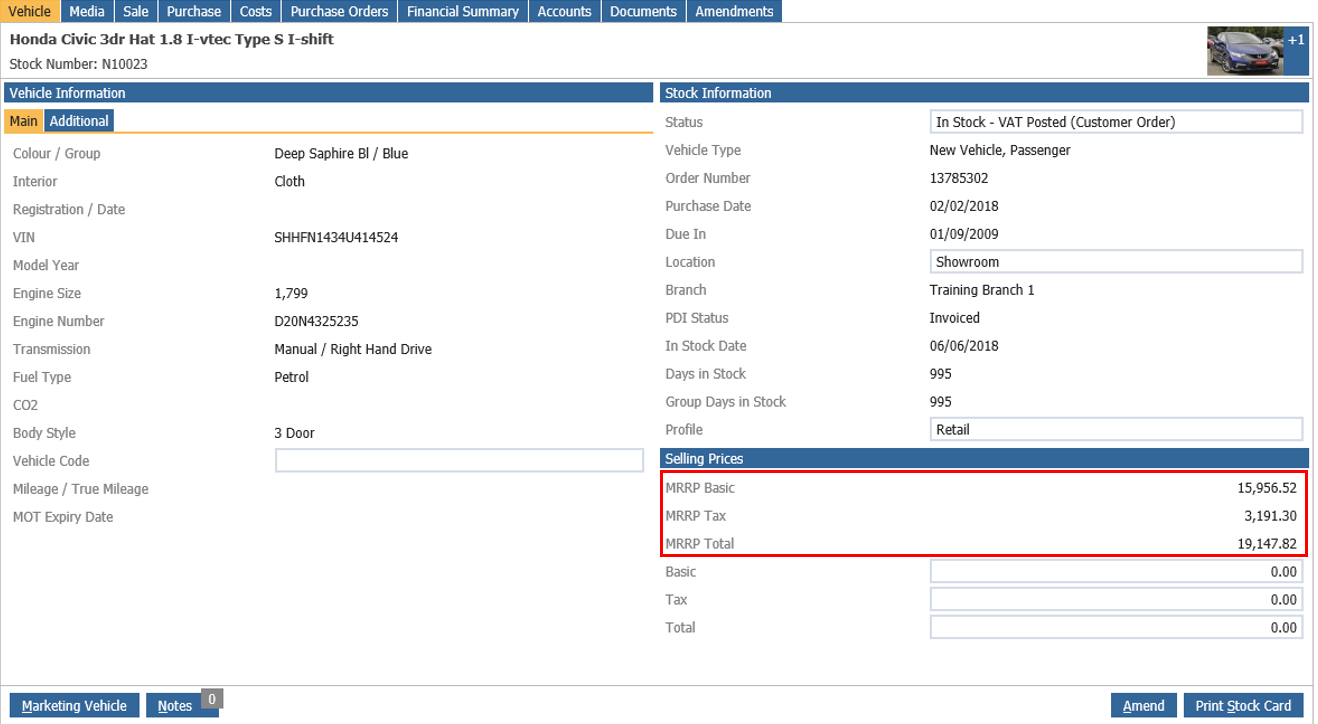Screen dimensions: 1318x724
Task: Click the New Vehicle, Passenger value
Action: pyautogui.click(x=1000, y=150)
